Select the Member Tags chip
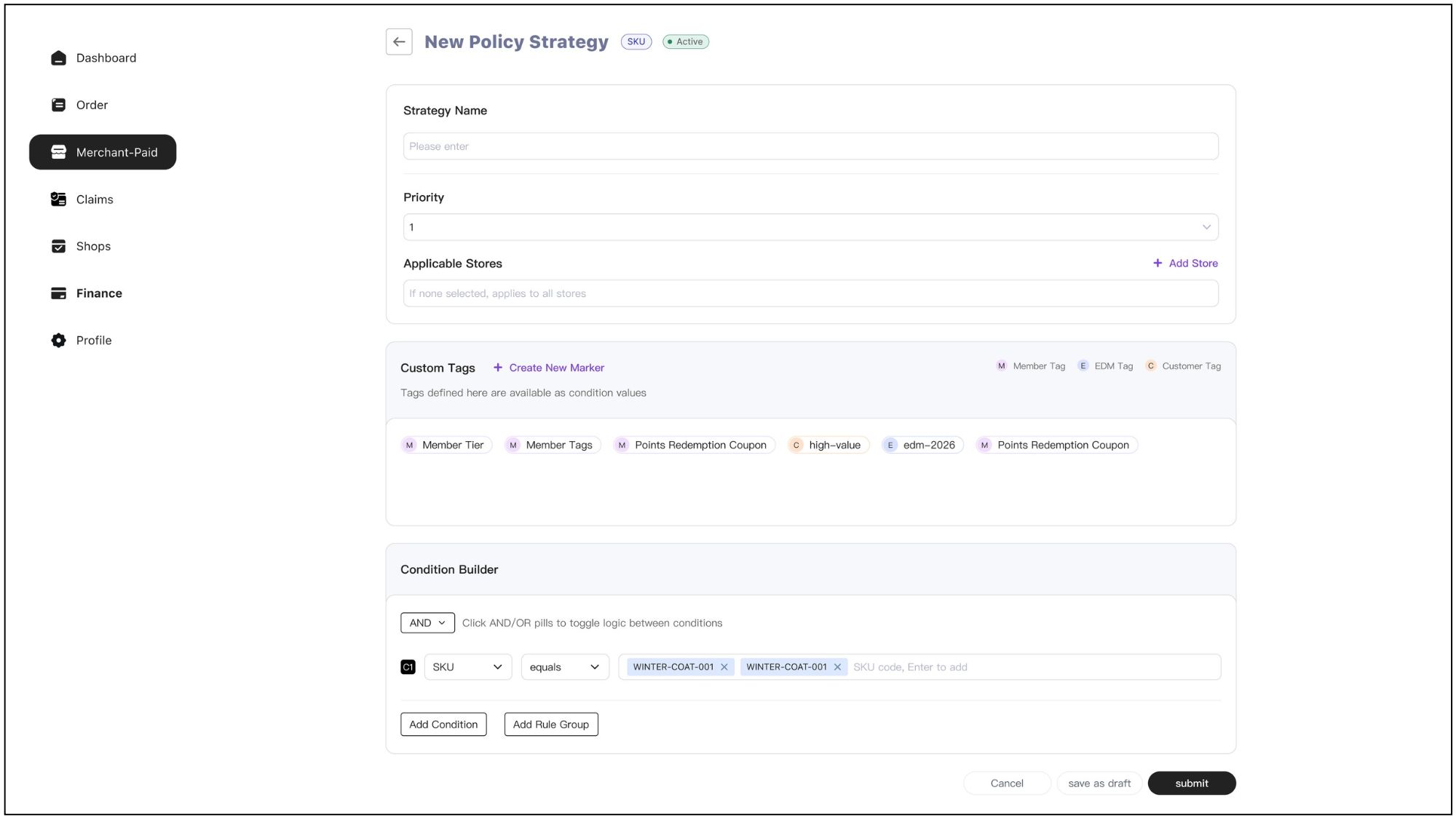This screenshot has height=819, width=1456. point(553,445)
